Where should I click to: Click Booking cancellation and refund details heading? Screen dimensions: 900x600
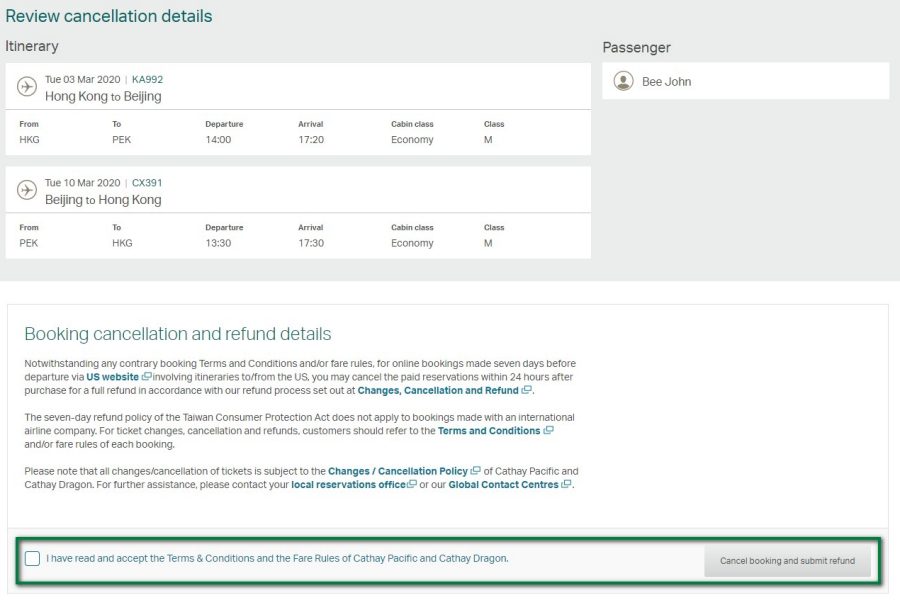[178, 334]
